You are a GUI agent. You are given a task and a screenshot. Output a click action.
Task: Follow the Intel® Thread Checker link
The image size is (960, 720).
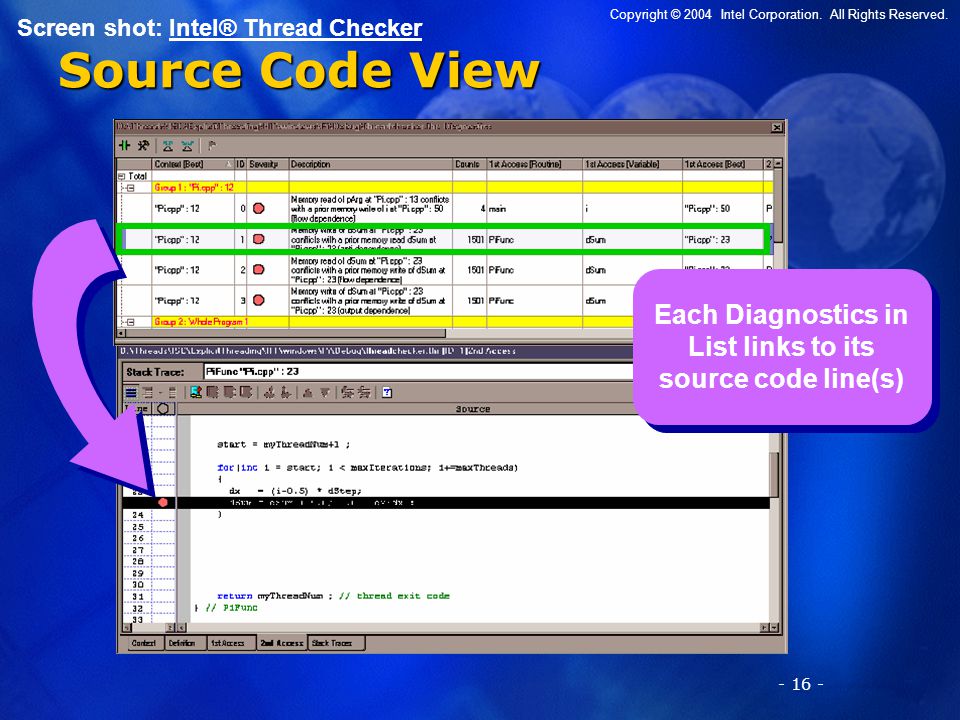tap(295, 28)
